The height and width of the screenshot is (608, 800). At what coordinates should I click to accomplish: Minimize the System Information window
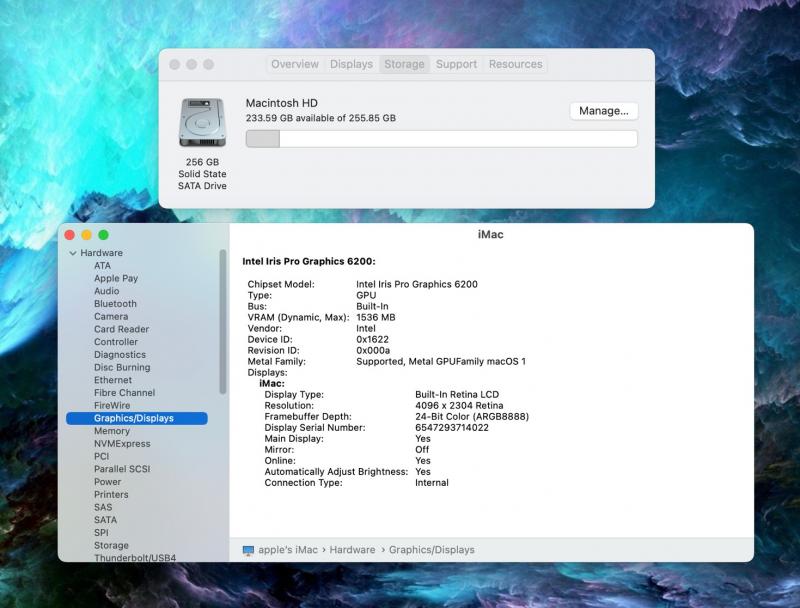(x=87, y=235)
